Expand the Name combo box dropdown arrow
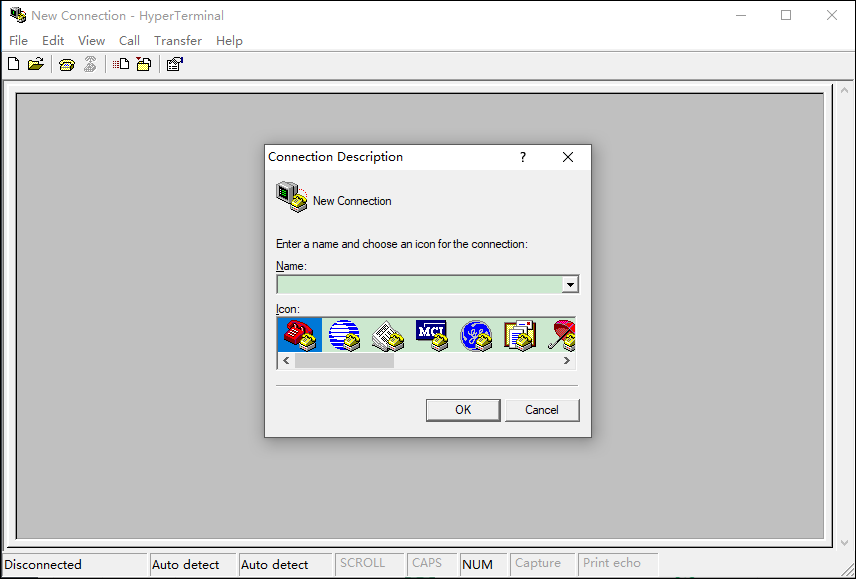The height and width of the screenshot is (579, 856). point(570,285)
